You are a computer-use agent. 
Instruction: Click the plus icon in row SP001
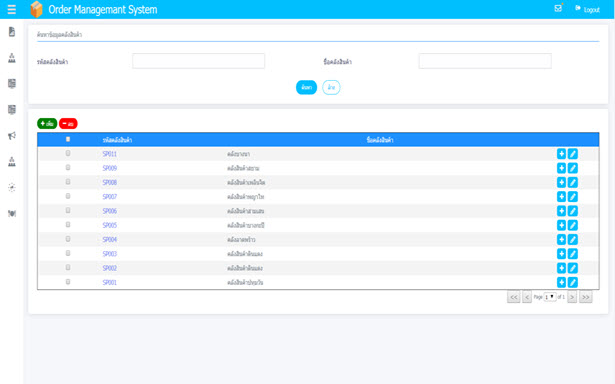[561, 282]
